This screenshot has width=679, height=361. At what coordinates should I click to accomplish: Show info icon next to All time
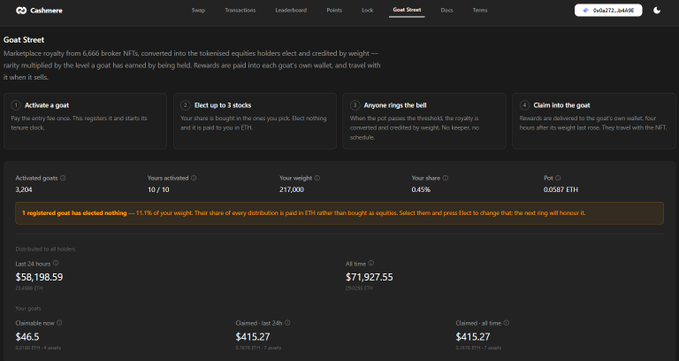[x=371, y=263]
